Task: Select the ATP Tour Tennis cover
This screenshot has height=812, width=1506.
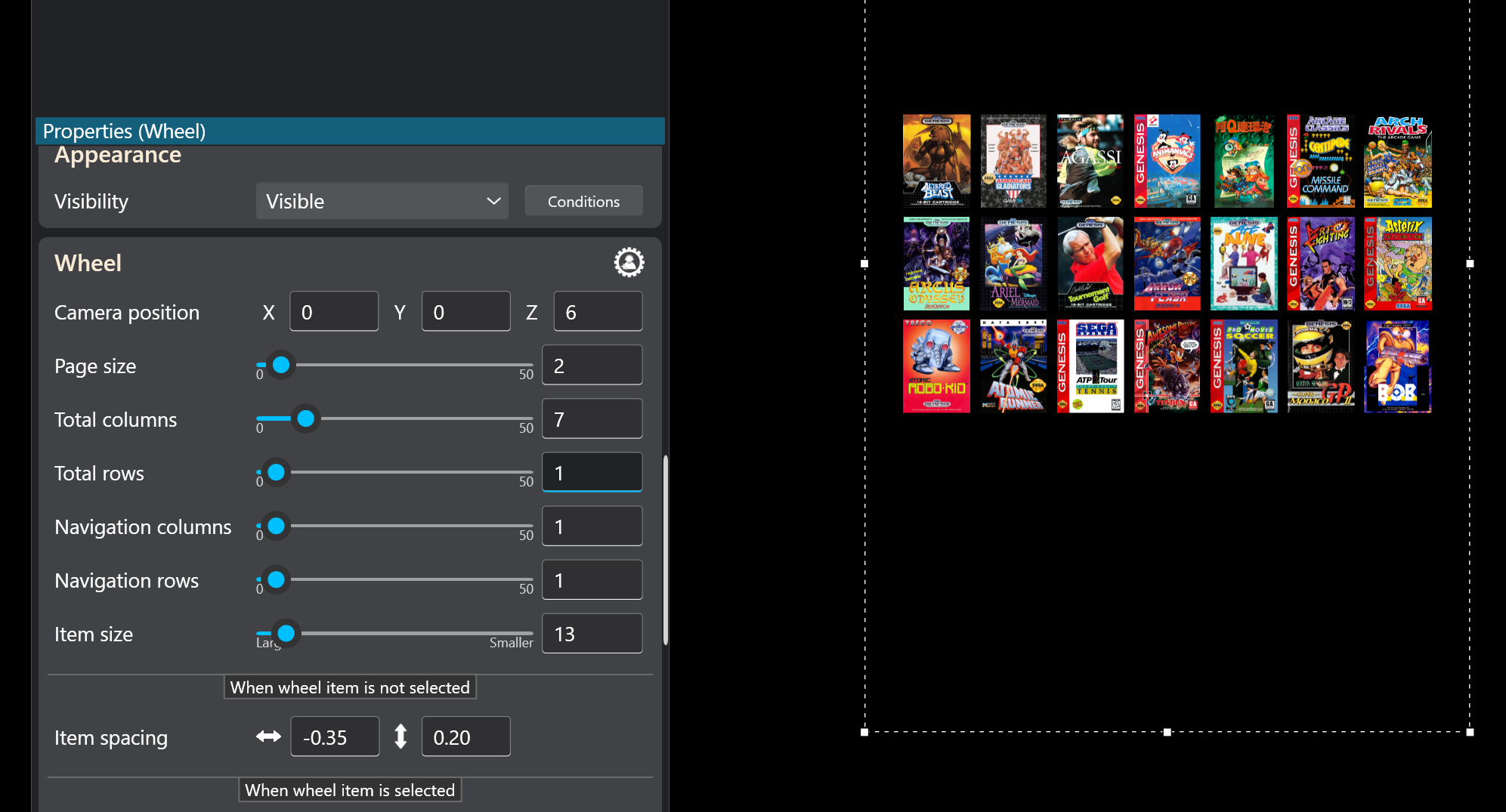Action: tap(1090, 366)
